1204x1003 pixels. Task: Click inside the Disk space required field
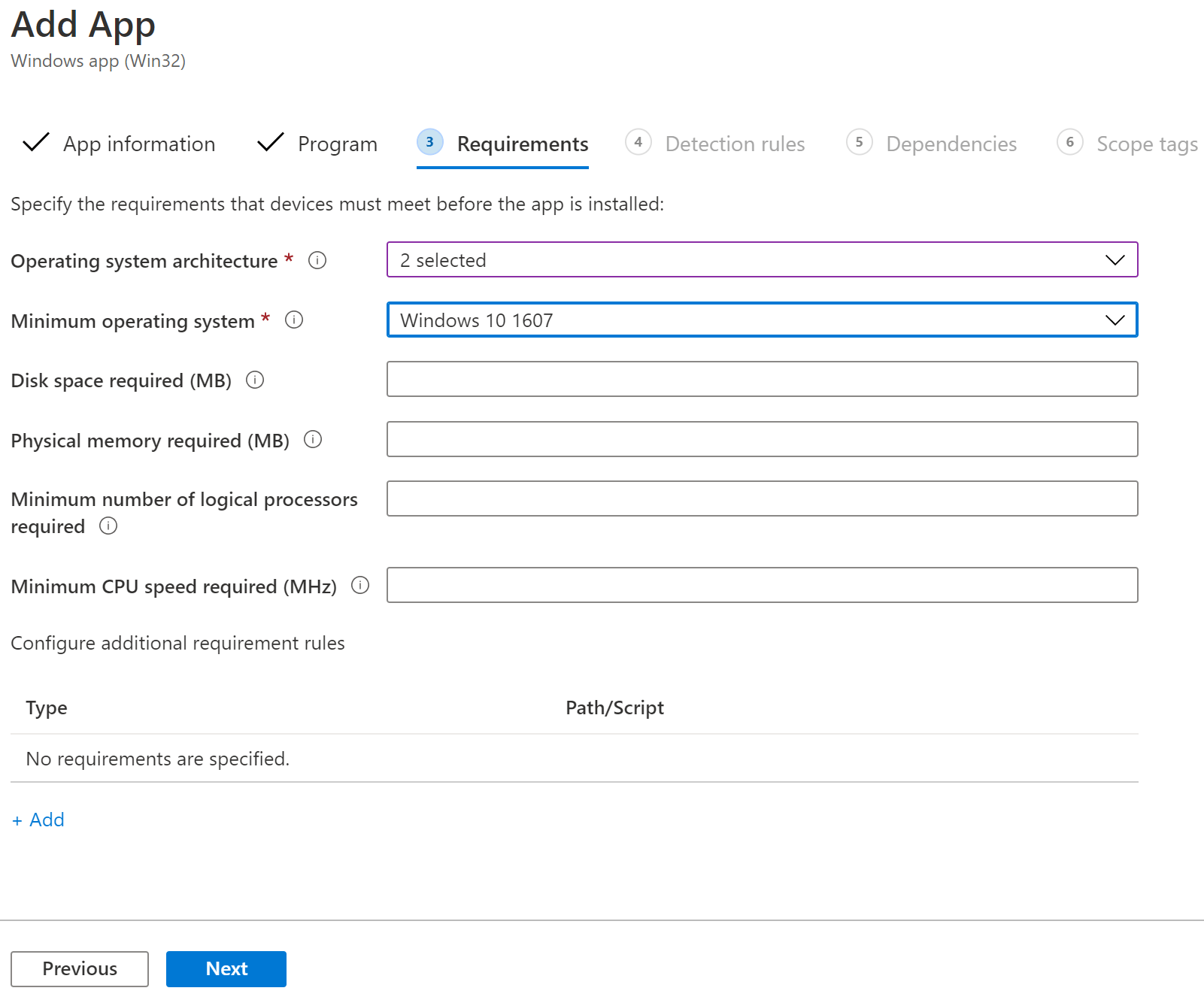point(762,379)
